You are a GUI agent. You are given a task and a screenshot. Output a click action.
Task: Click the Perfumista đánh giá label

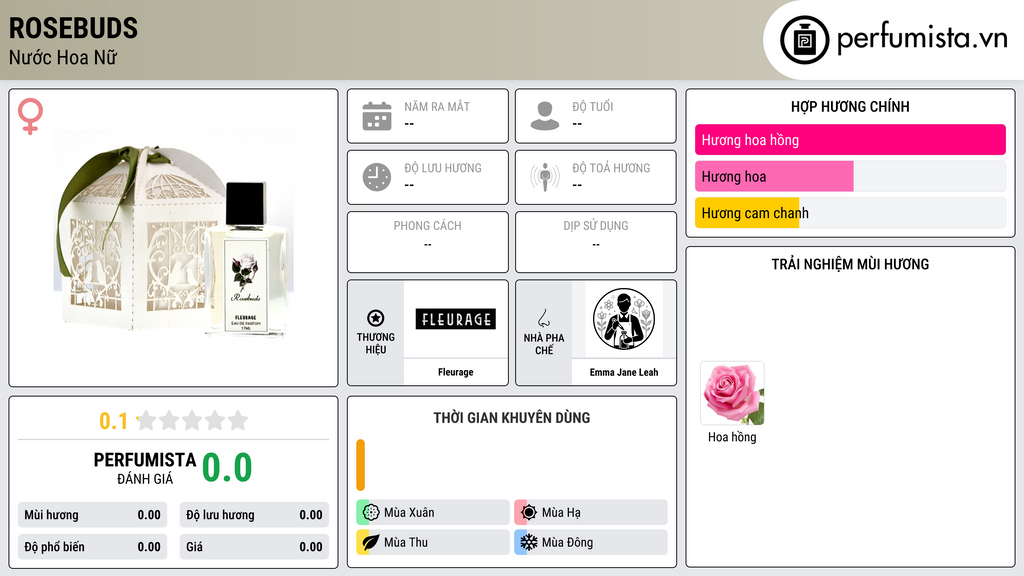[x=145, y=468]
